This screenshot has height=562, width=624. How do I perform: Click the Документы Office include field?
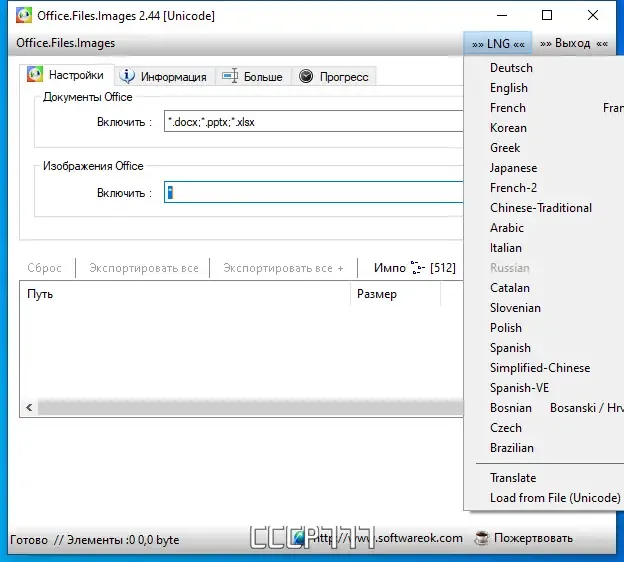[314, 121]
